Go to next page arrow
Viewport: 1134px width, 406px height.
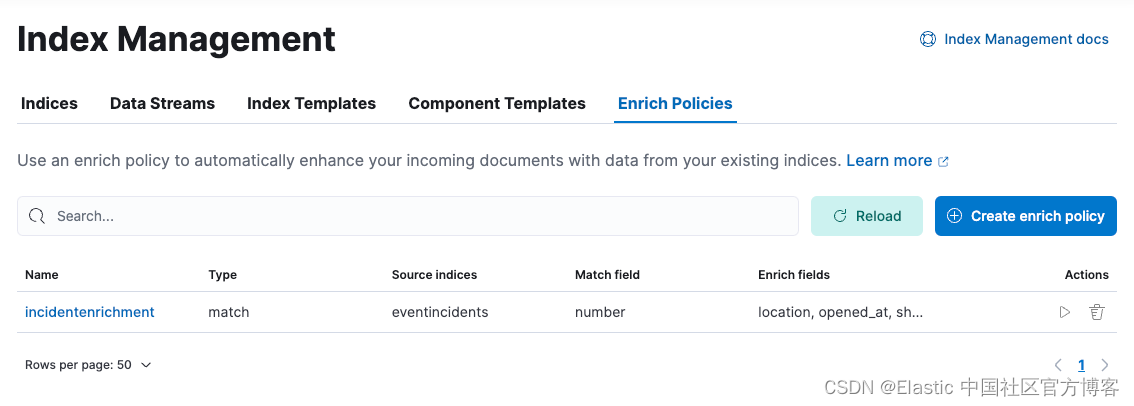point(1105,365)
